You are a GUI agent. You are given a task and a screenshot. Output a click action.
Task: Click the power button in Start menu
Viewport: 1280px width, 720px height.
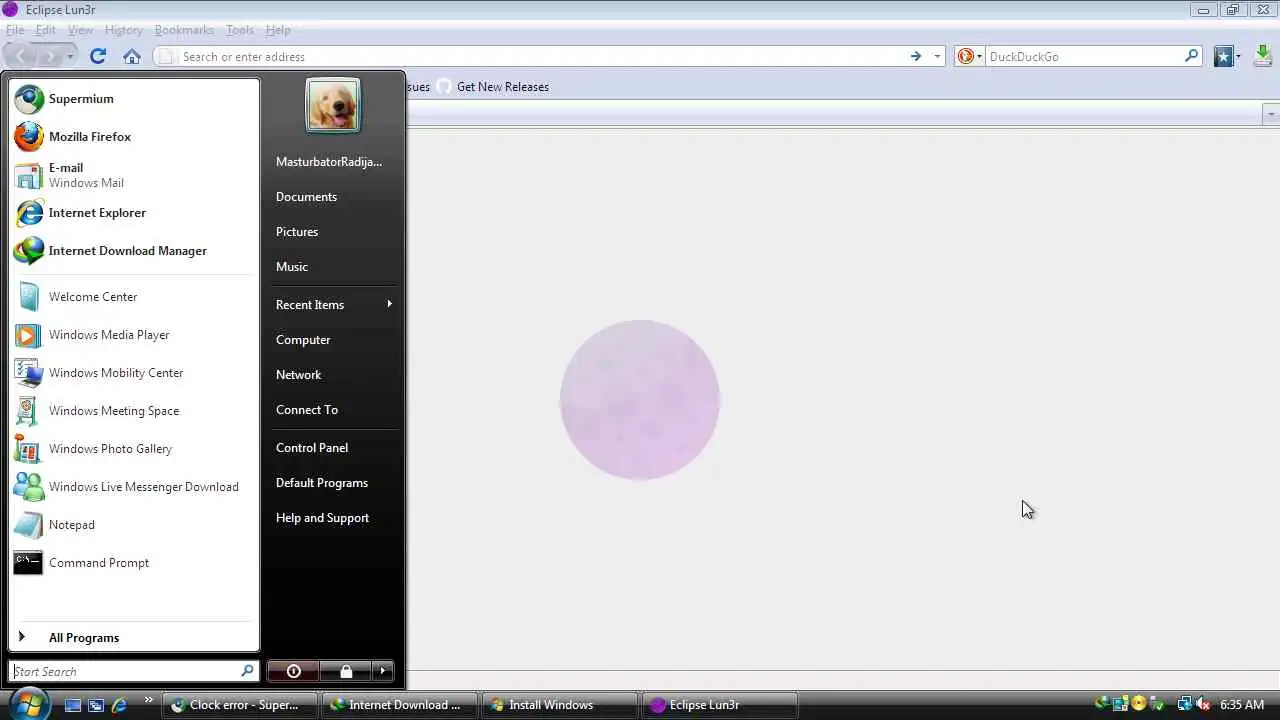coord(293,671)
